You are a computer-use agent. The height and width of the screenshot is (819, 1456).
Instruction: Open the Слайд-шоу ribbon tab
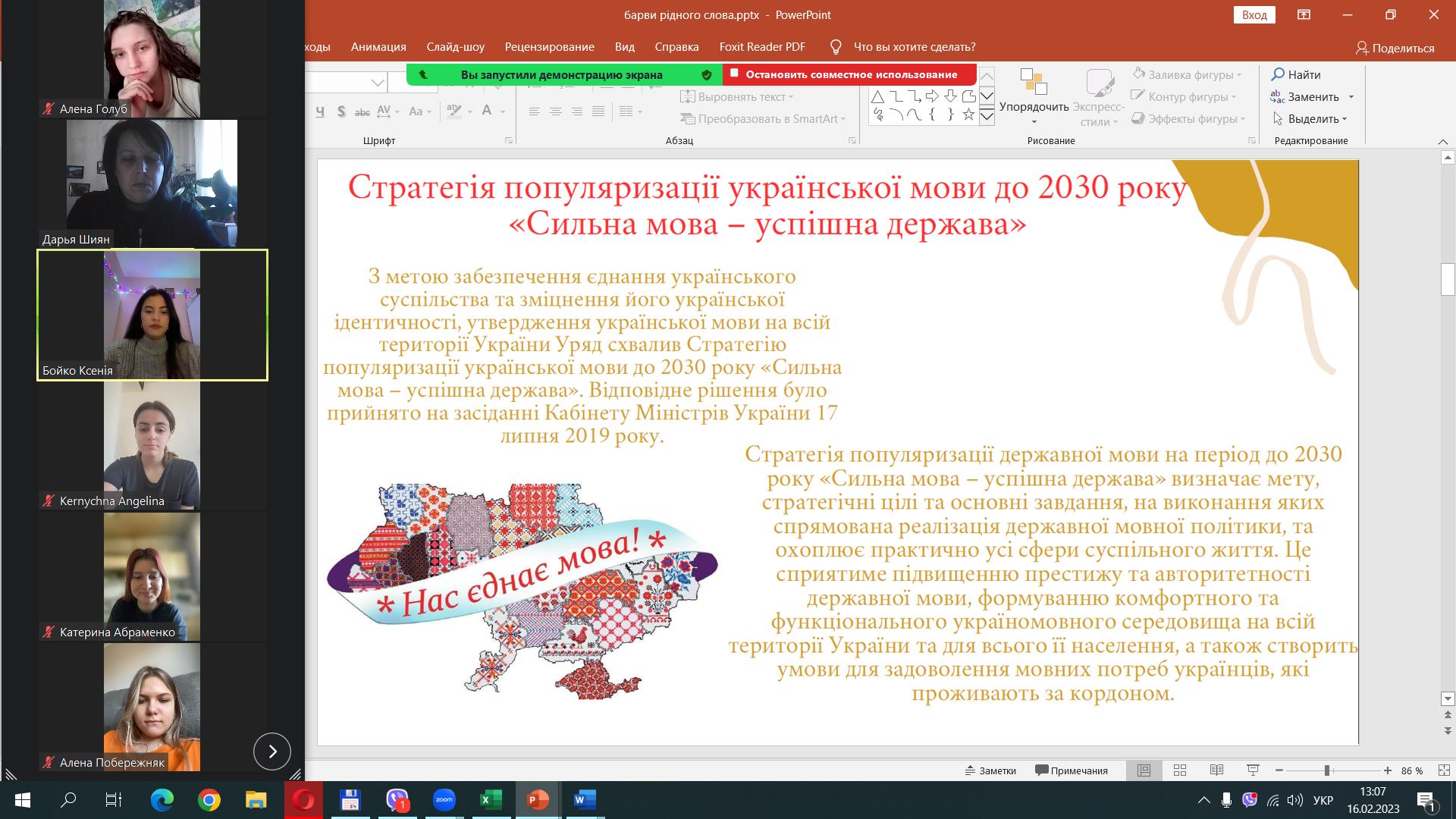pos(455,47)
